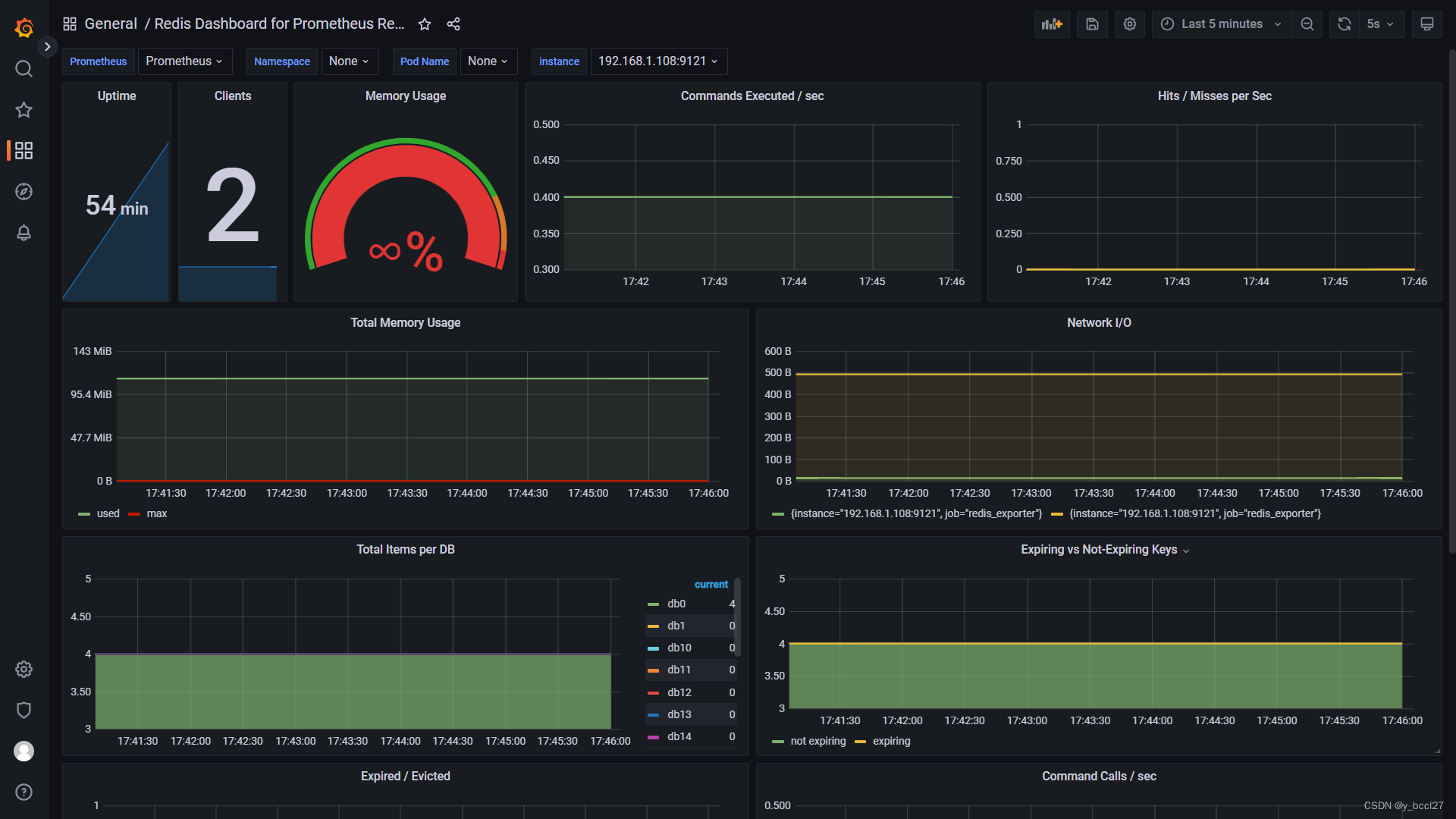Screen dimensions: 1456x819
Task: Click the Add panel icon
Action: [1051, 24]
